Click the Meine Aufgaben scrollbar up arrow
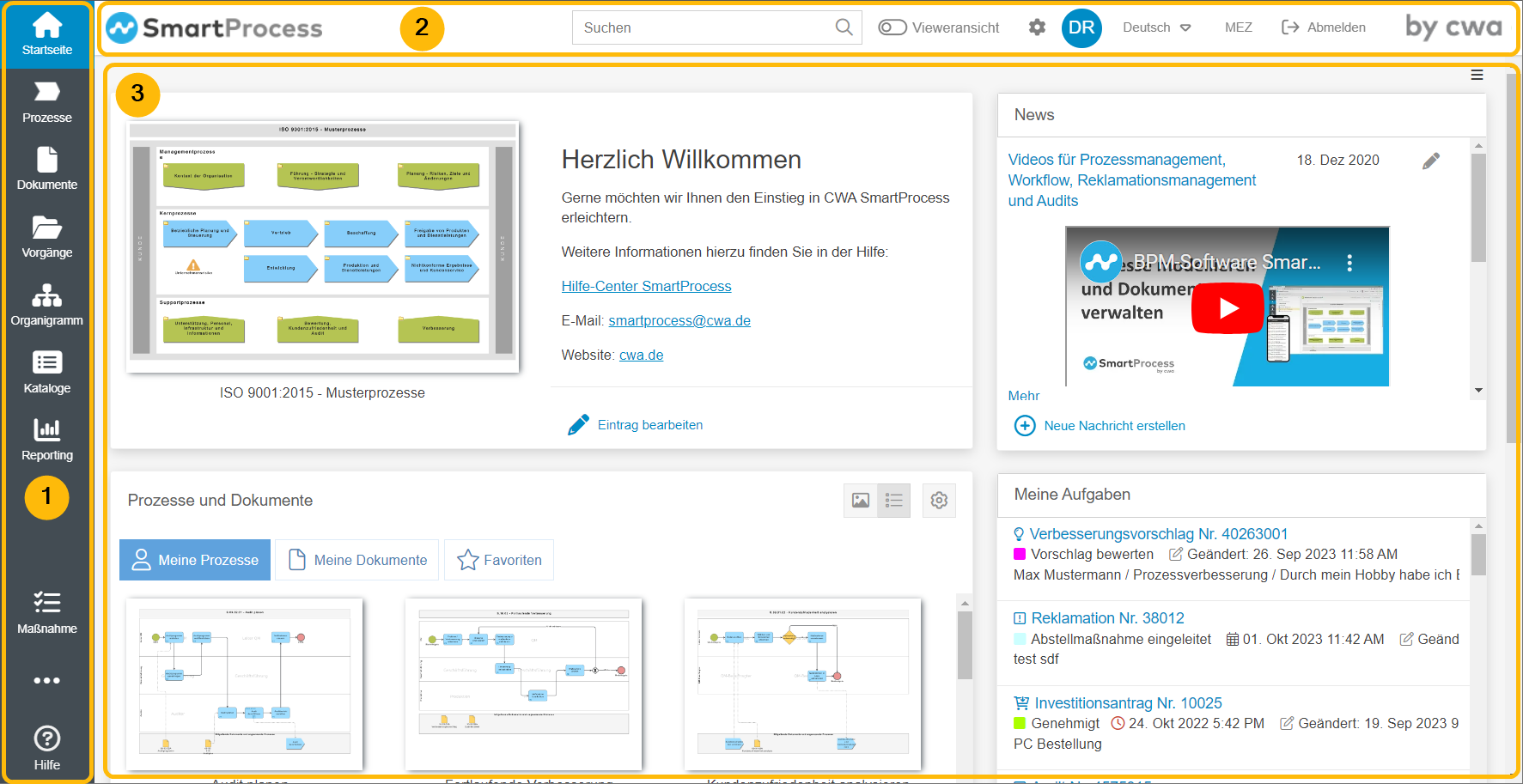 [1478, 526]
